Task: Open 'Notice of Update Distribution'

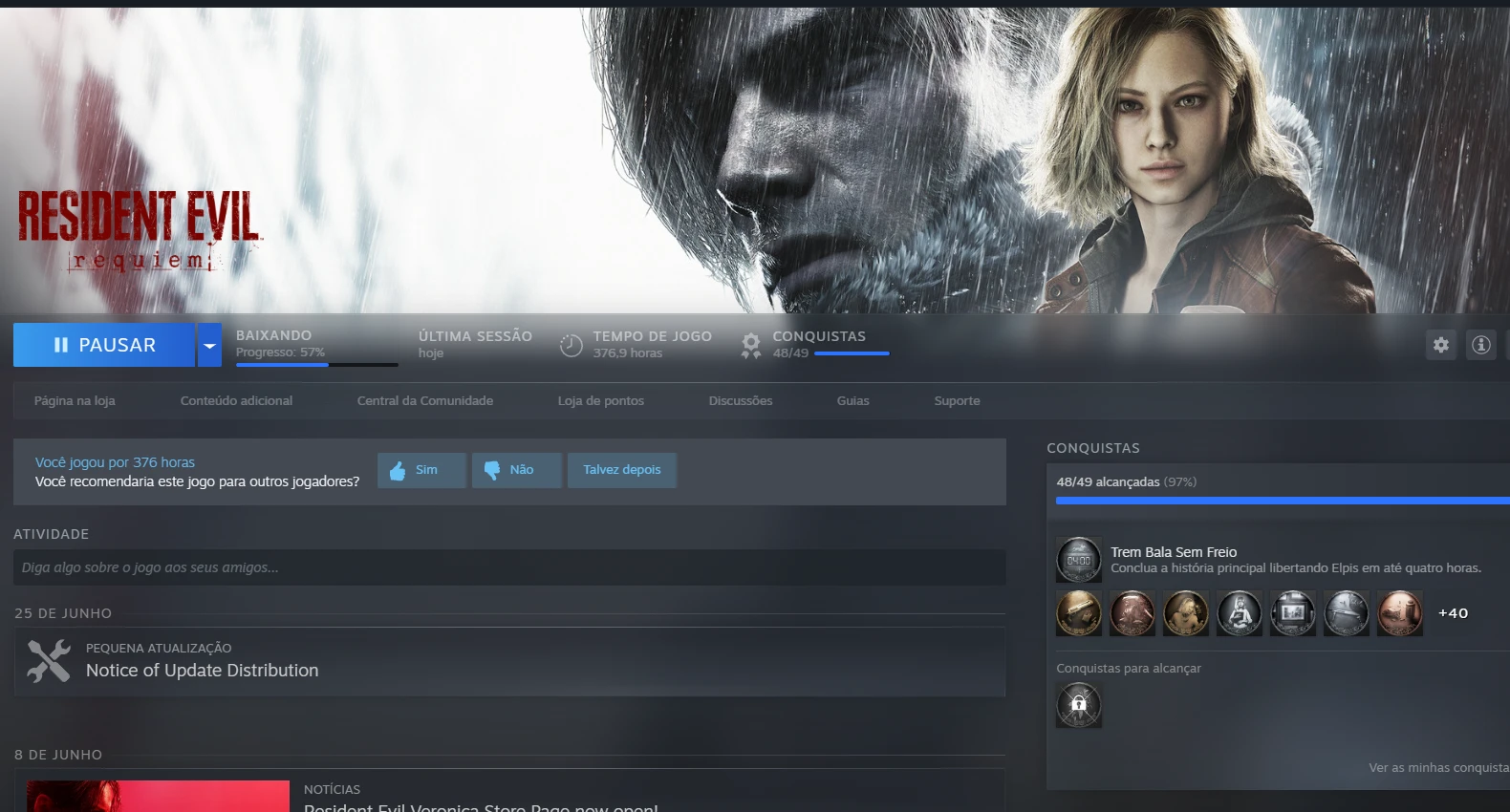Action: click(x=203, y=671)
